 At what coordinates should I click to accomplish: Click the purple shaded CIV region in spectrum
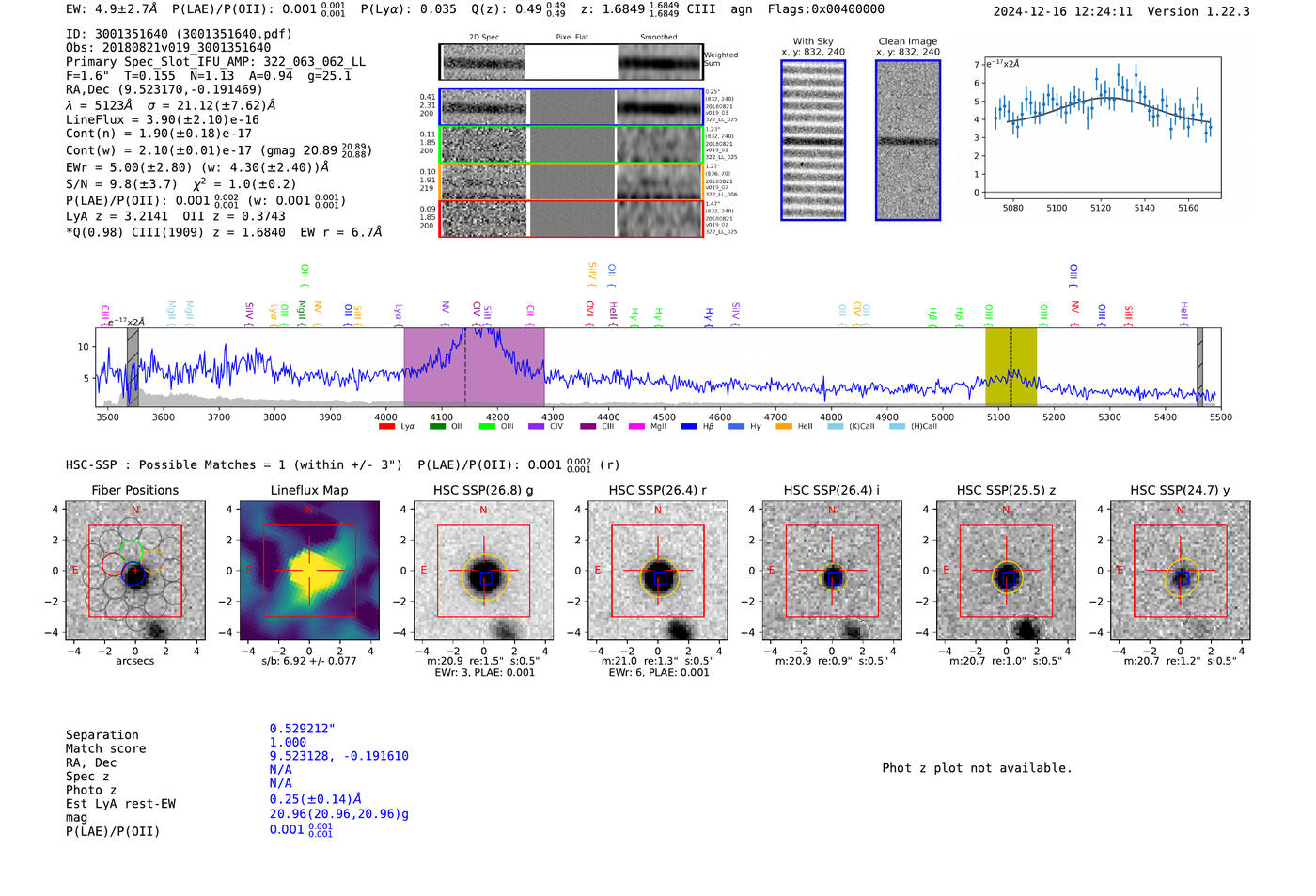[x=474, y=367]
